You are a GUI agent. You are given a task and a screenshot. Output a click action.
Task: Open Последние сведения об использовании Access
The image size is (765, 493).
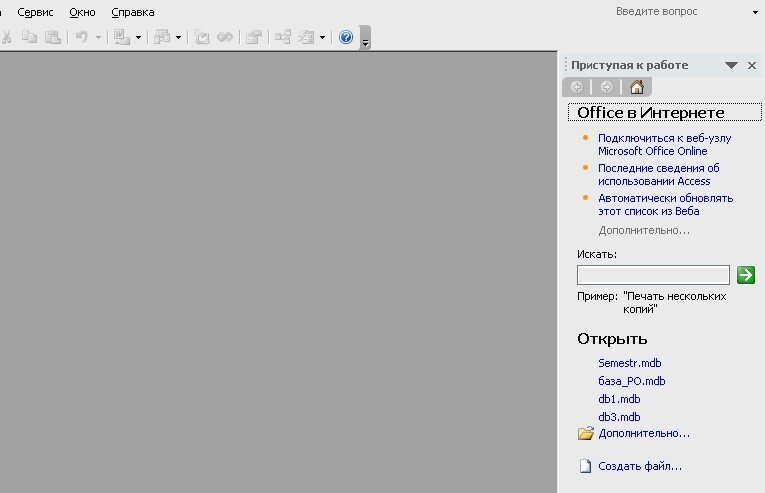point(659,174)
